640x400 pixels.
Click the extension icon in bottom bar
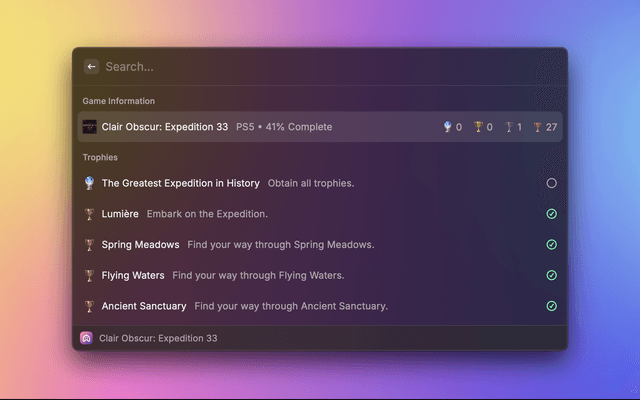87,338
